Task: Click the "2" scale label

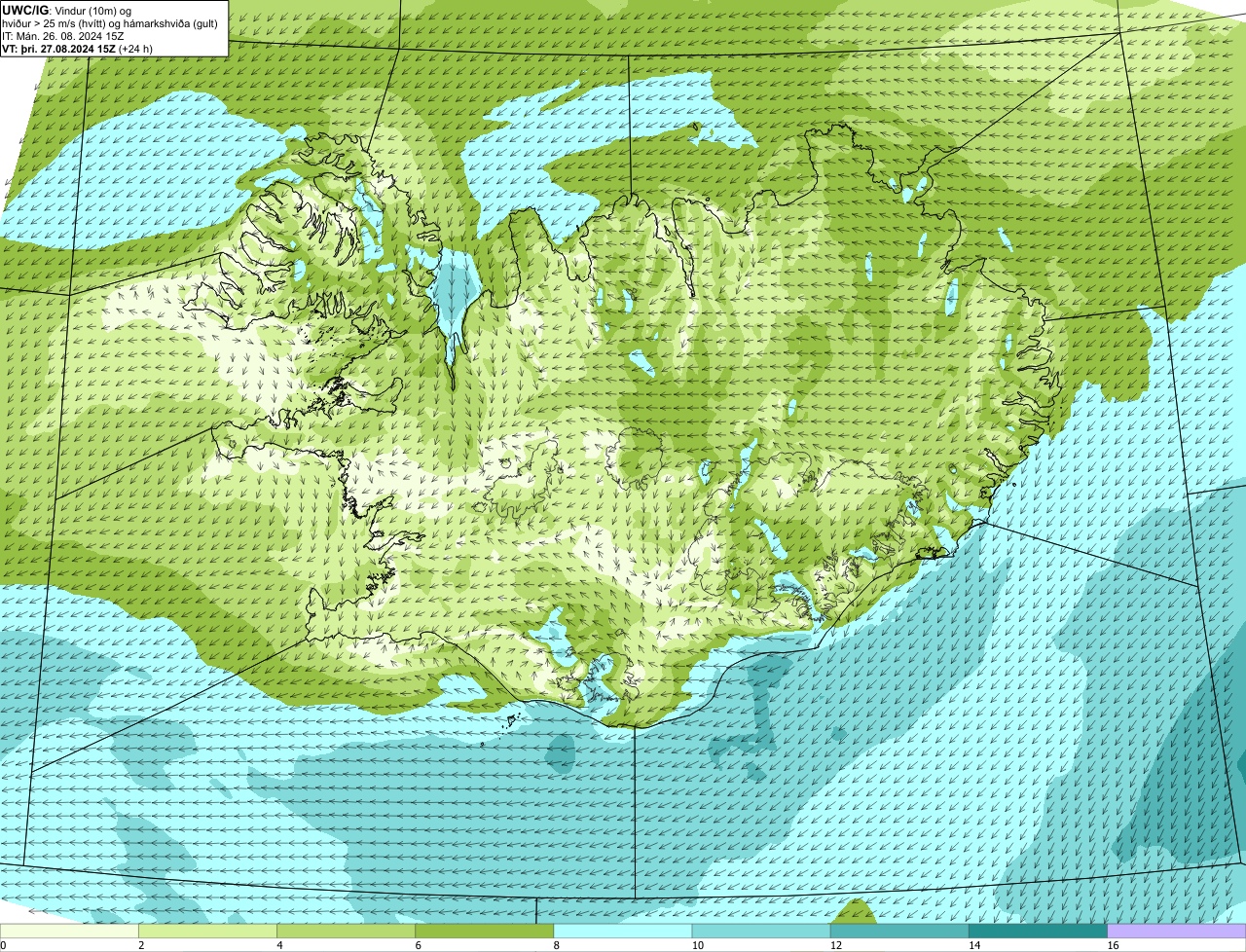Action: point(141,945)
